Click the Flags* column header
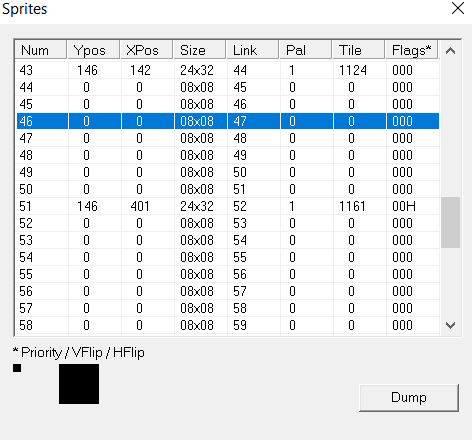Image resolution: width=472 pixels, height=440 pixels. tap(412, 50)
